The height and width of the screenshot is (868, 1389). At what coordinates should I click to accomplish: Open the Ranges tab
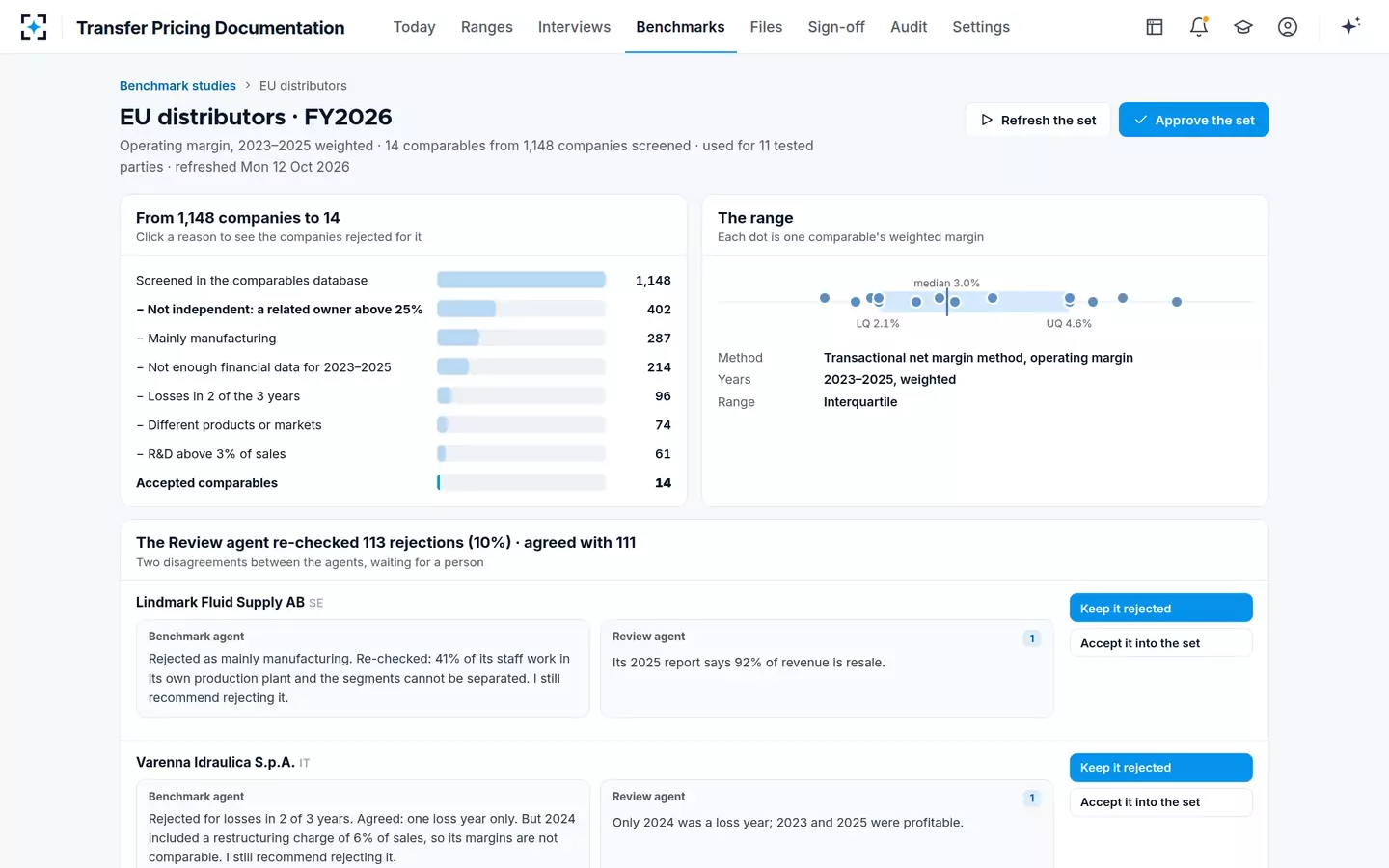[x=487, y=27]
